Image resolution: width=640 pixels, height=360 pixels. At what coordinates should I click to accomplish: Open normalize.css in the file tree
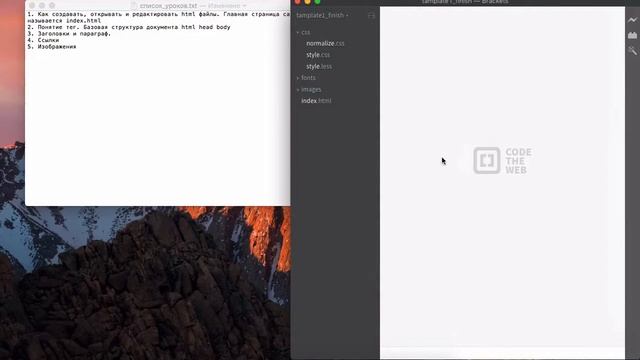pyautogui.click(x=325, y=43)
